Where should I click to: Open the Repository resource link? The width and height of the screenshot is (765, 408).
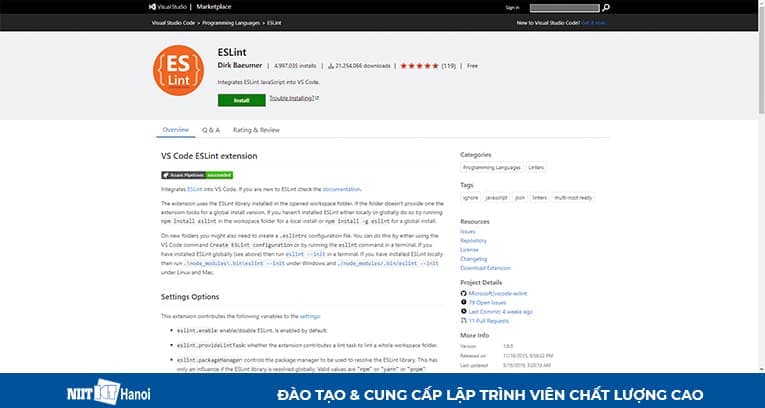(473, 241)
